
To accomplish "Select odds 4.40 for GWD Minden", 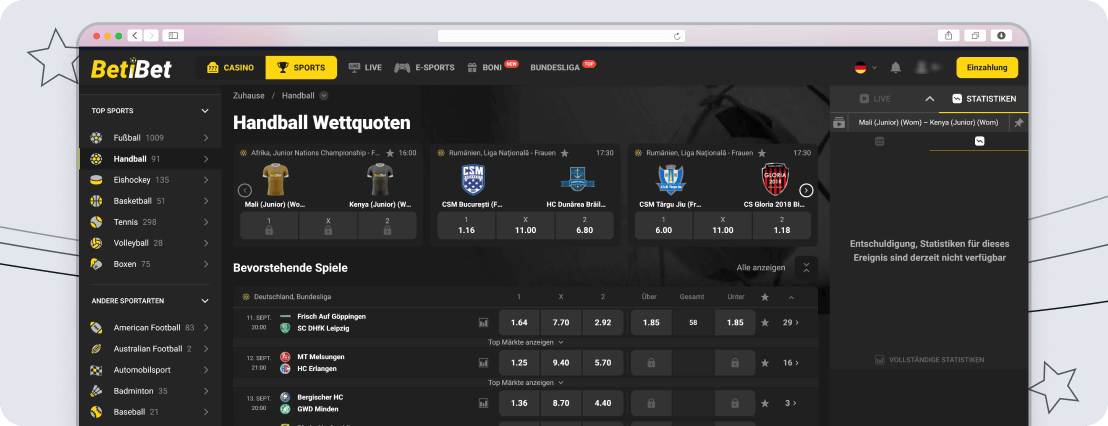I will coord(603,403).
